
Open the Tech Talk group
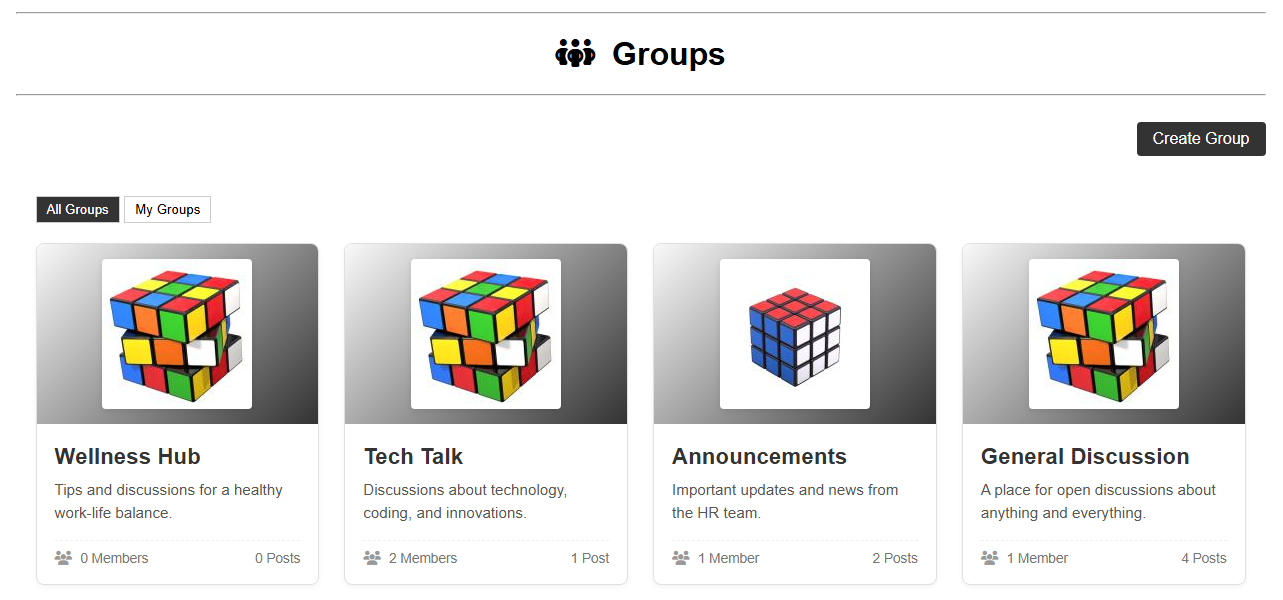[413, 456]
